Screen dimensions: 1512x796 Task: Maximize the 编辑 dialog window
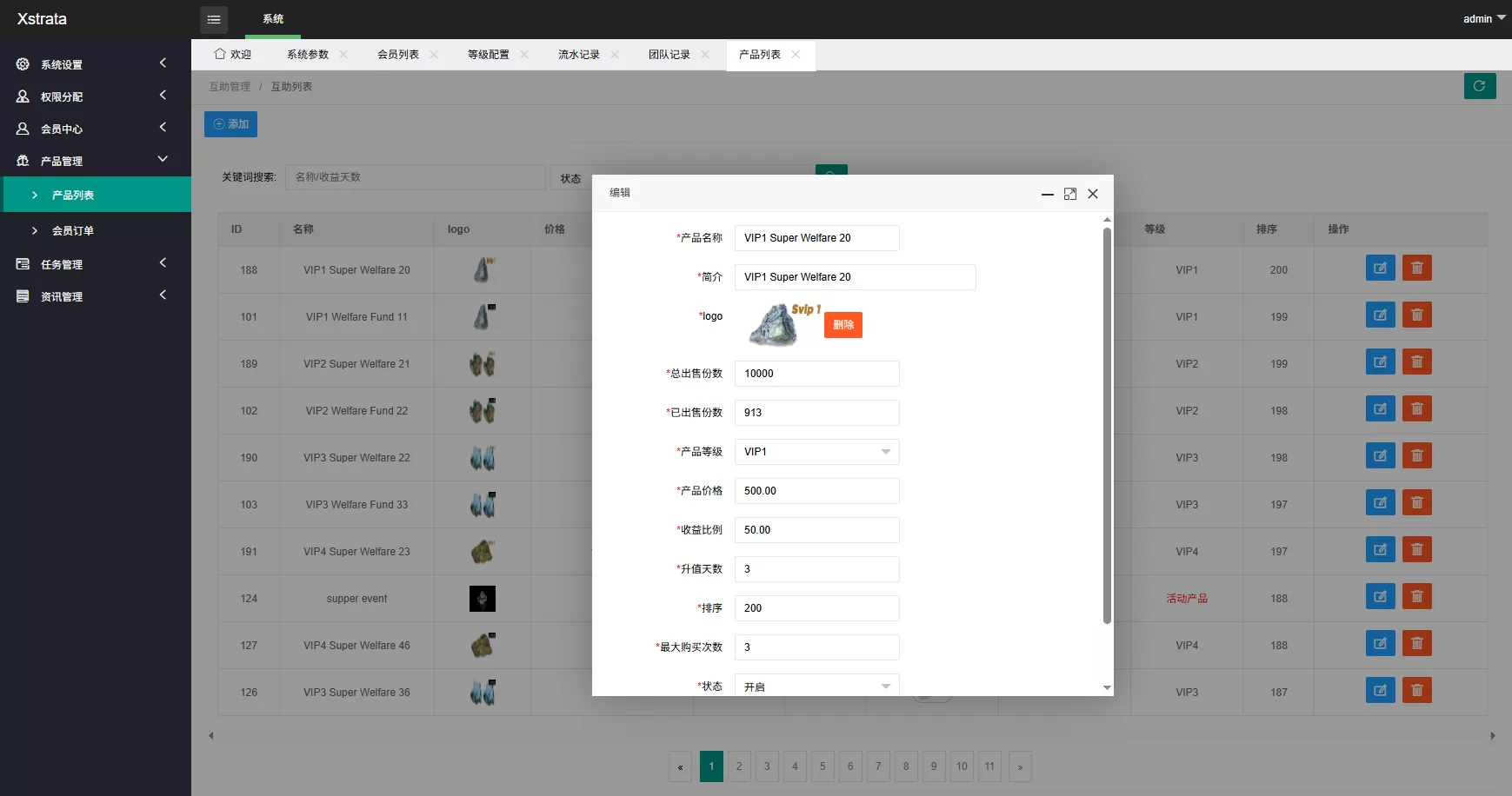(1069, 194)
